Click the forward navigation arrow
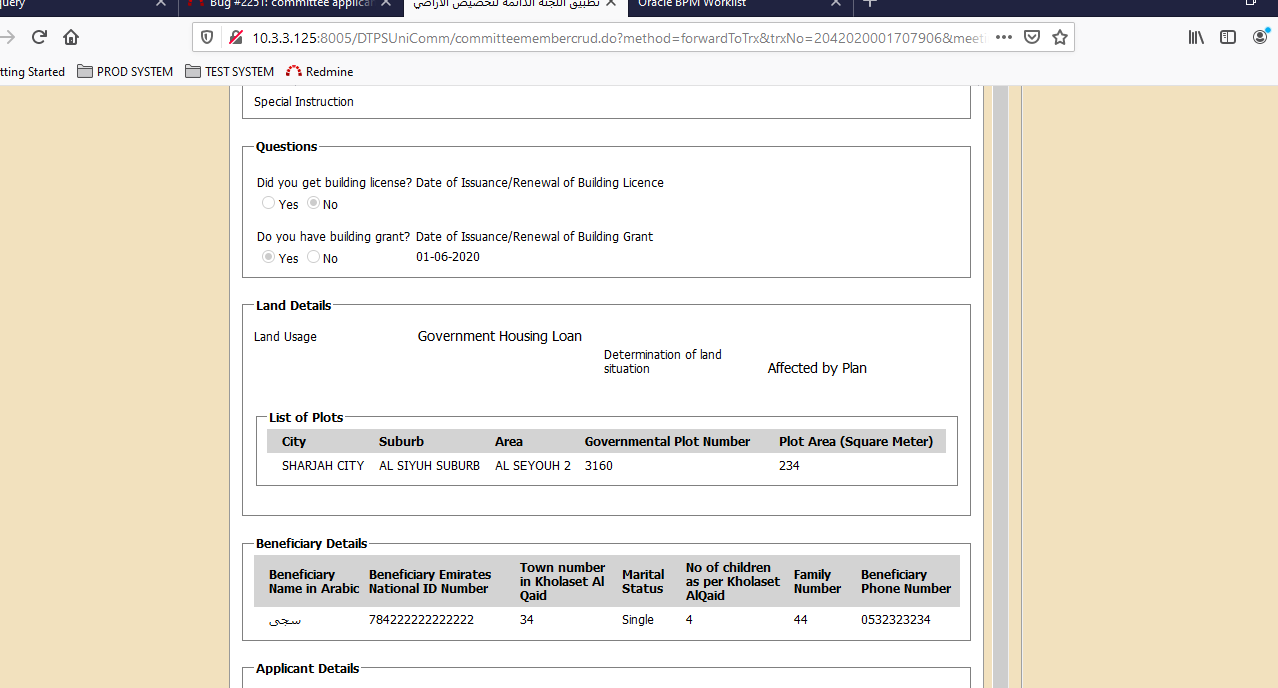This screenshot has height=688, width=1278. coord(7,37)
